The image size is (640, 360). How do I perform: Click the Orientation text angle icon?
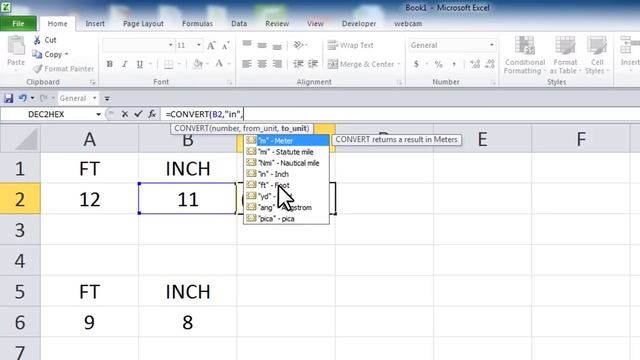click(299, 45)
